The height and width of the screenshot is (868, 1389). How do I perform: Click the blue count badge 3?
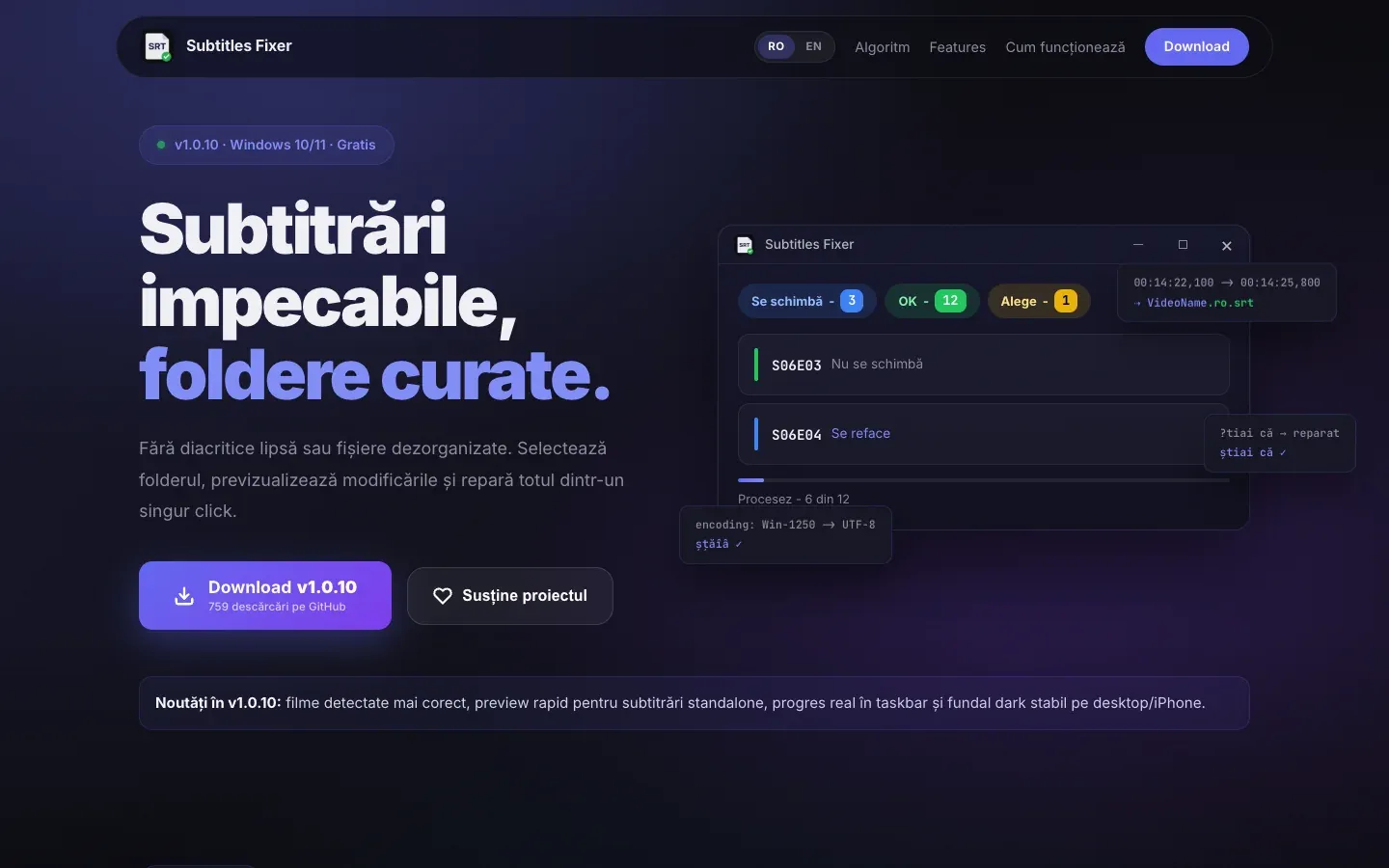tap(852, 301)
